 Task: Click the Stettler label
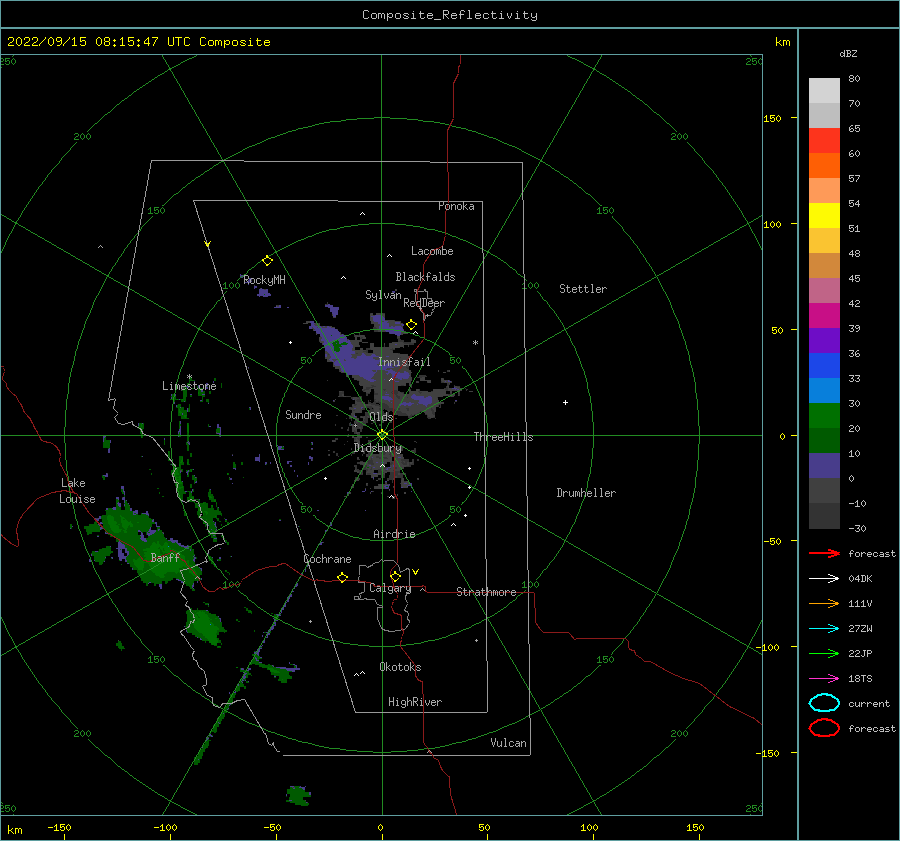tap(583, 289)
